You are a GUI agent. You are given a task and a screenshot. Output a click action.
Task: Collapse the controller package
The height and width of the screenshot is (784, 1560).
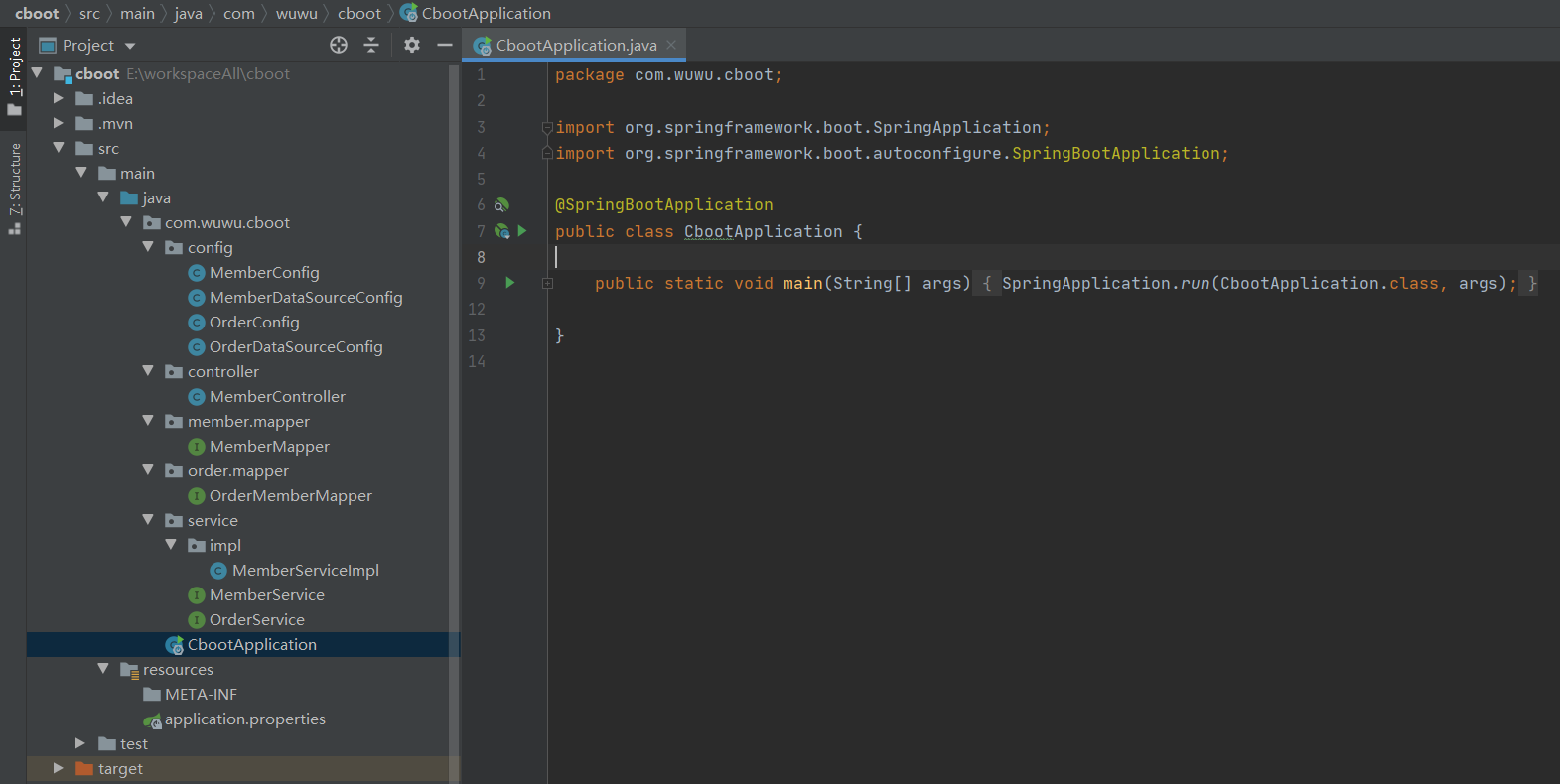pos(148,371)
